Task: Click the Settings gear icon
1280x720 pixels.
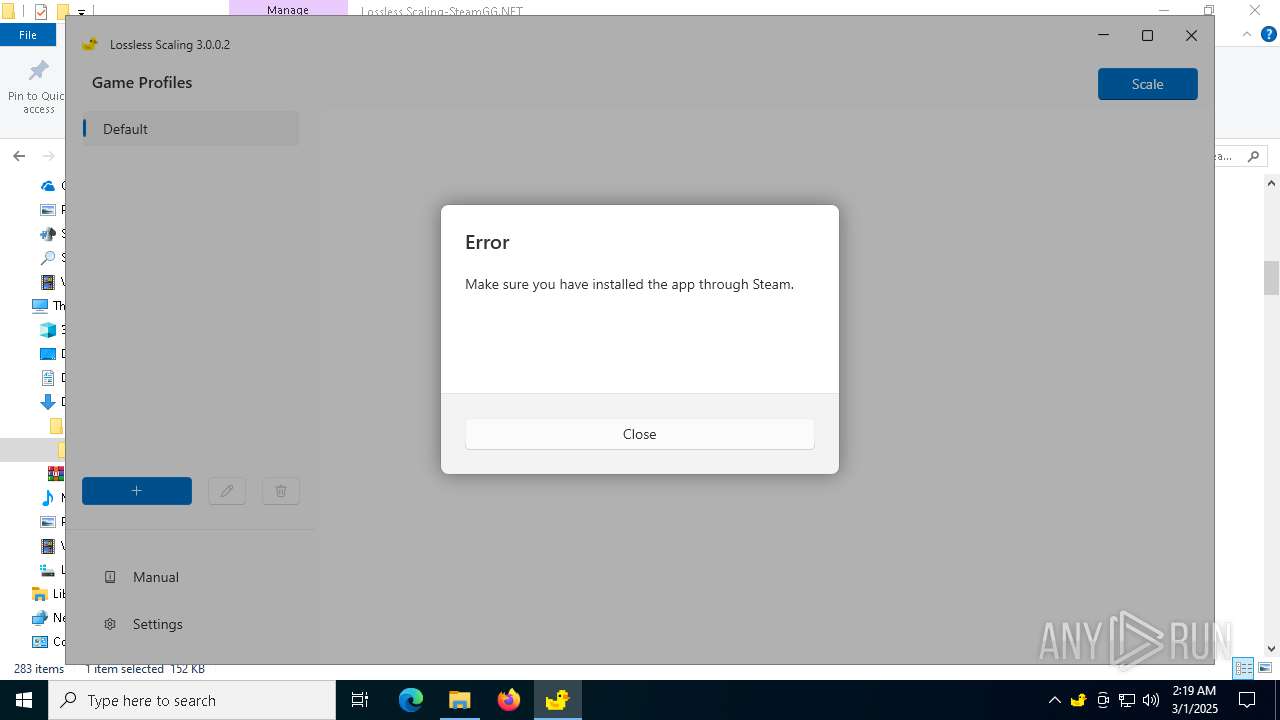Action: coord(110,624)
